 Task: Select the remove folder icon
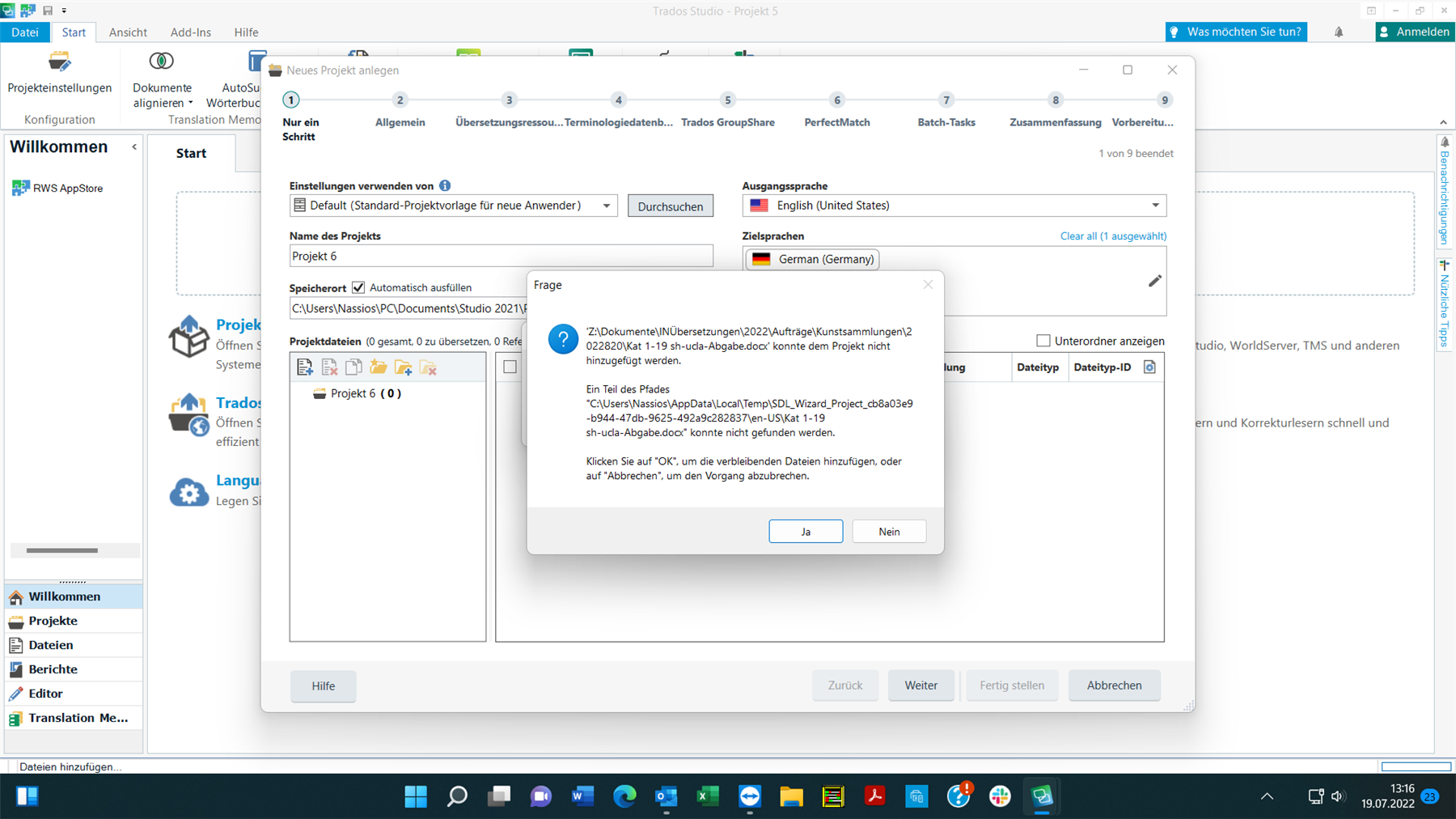click(428, 367)
